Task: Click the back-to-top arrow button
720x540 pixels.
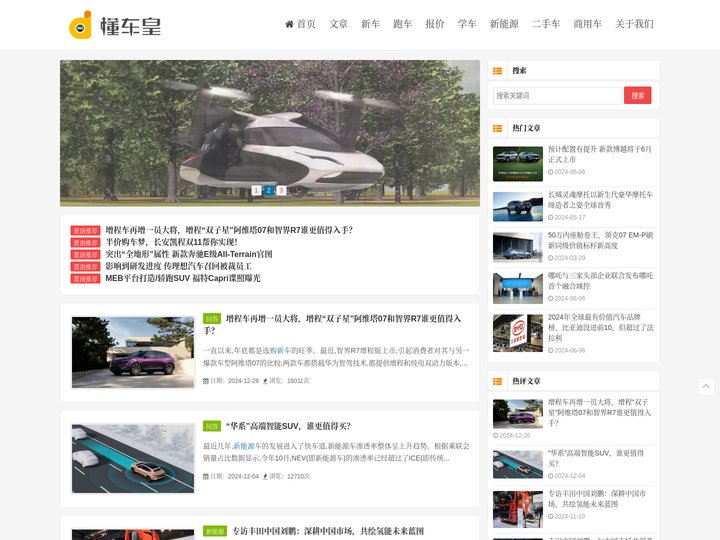Action: (x=706, y=387)
